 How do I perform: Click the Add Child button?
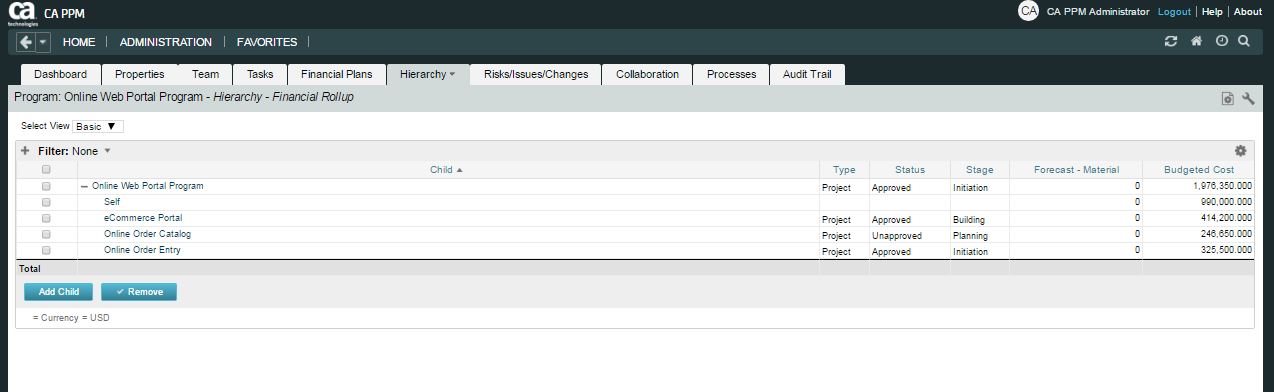click(x=59, y=292)
